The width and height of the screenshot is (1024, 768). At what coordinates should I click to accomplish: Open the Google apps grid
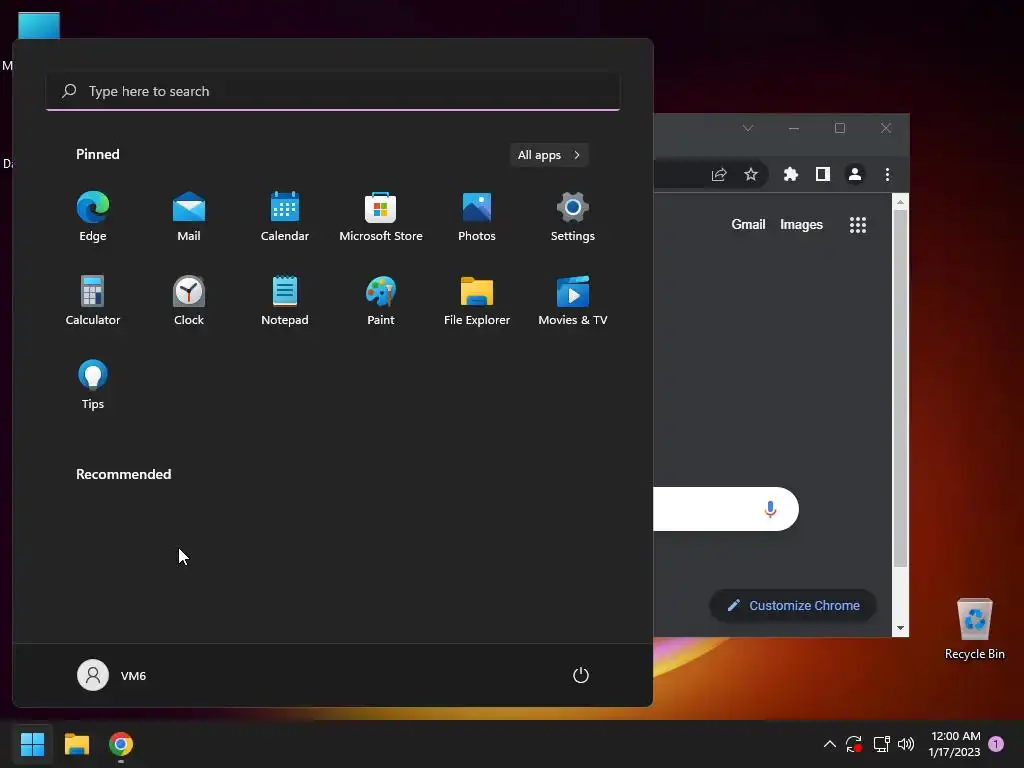pyautogui.click(x=857, y=225)
